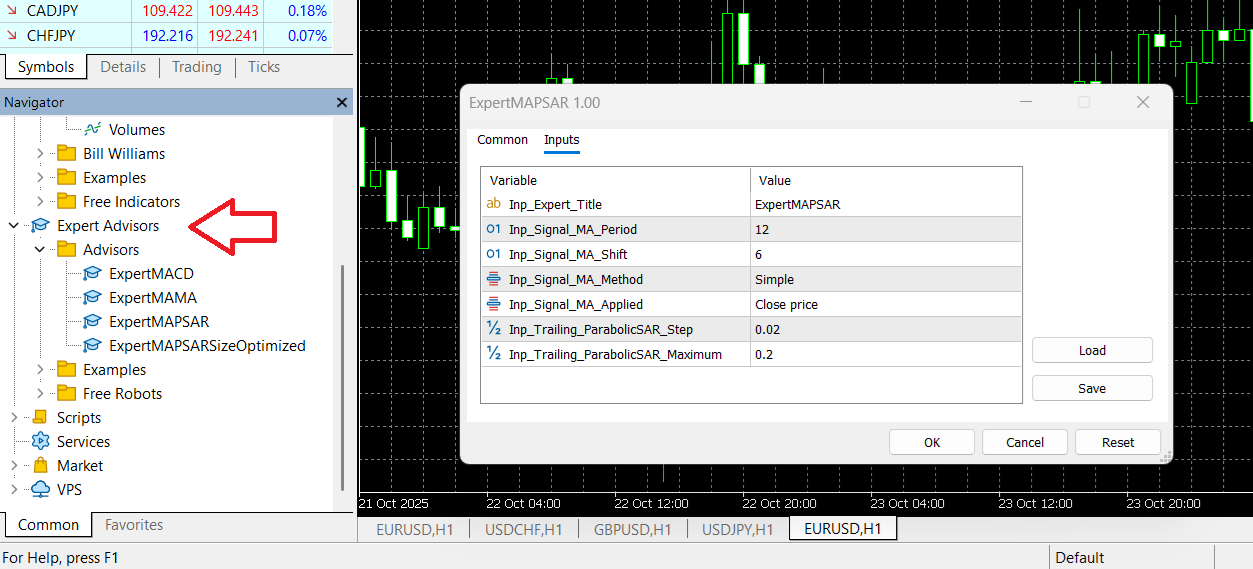This screenshot has height=569, width=1253.
Task: Click the CADJPY down-arrow icon
Action: point(11,10)
